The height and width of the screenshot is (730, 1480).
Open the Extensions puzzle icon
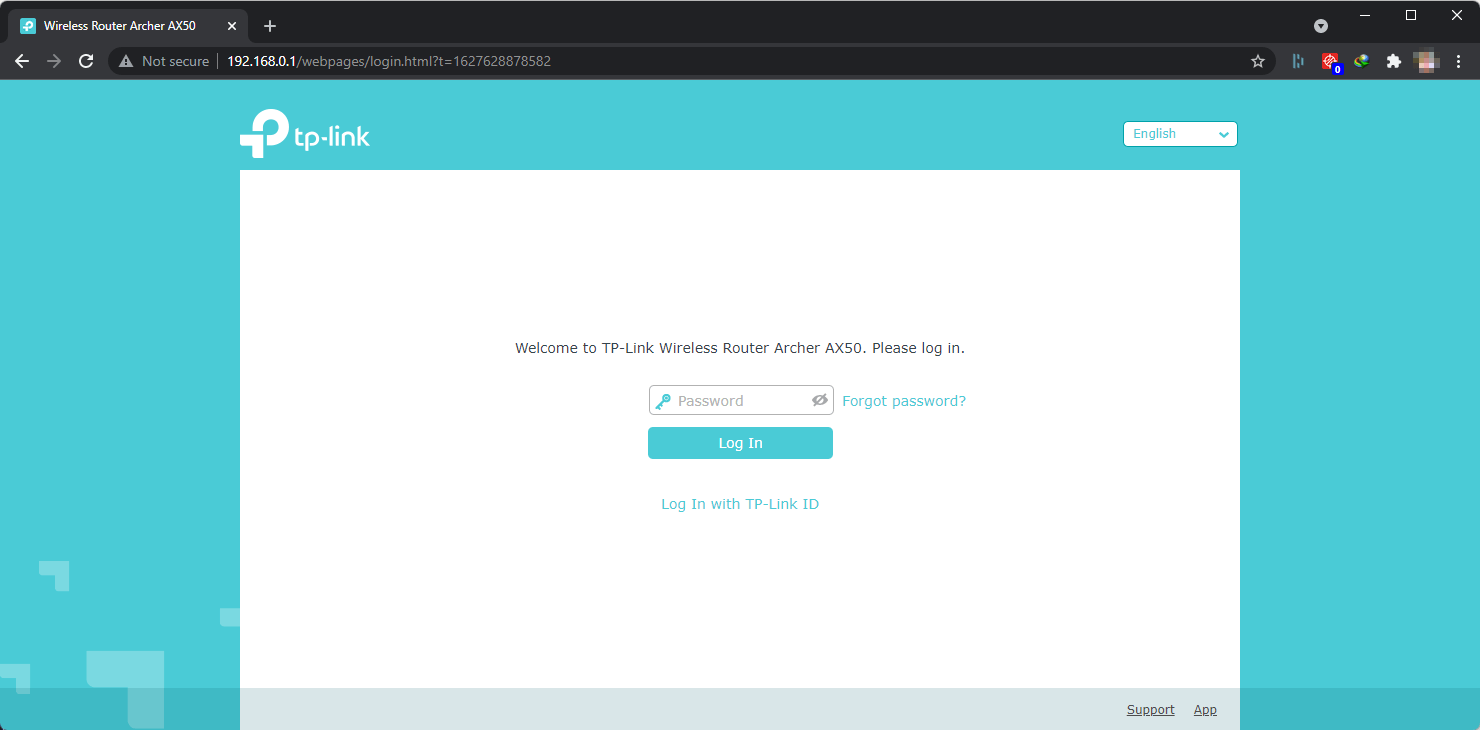1393,61
